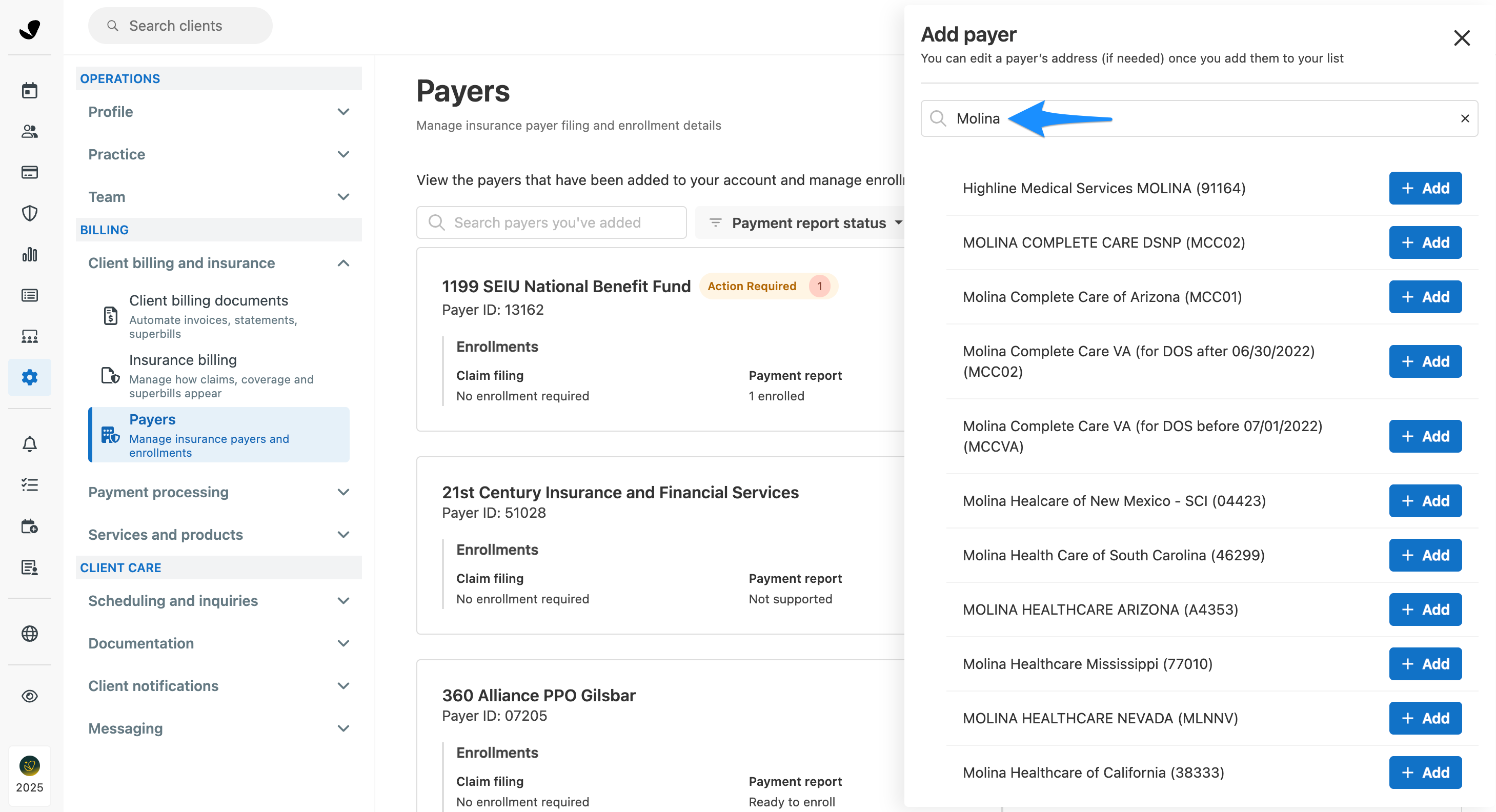Add Molina Healcare of New Mexico - SCI

(x=1425, y=501)
